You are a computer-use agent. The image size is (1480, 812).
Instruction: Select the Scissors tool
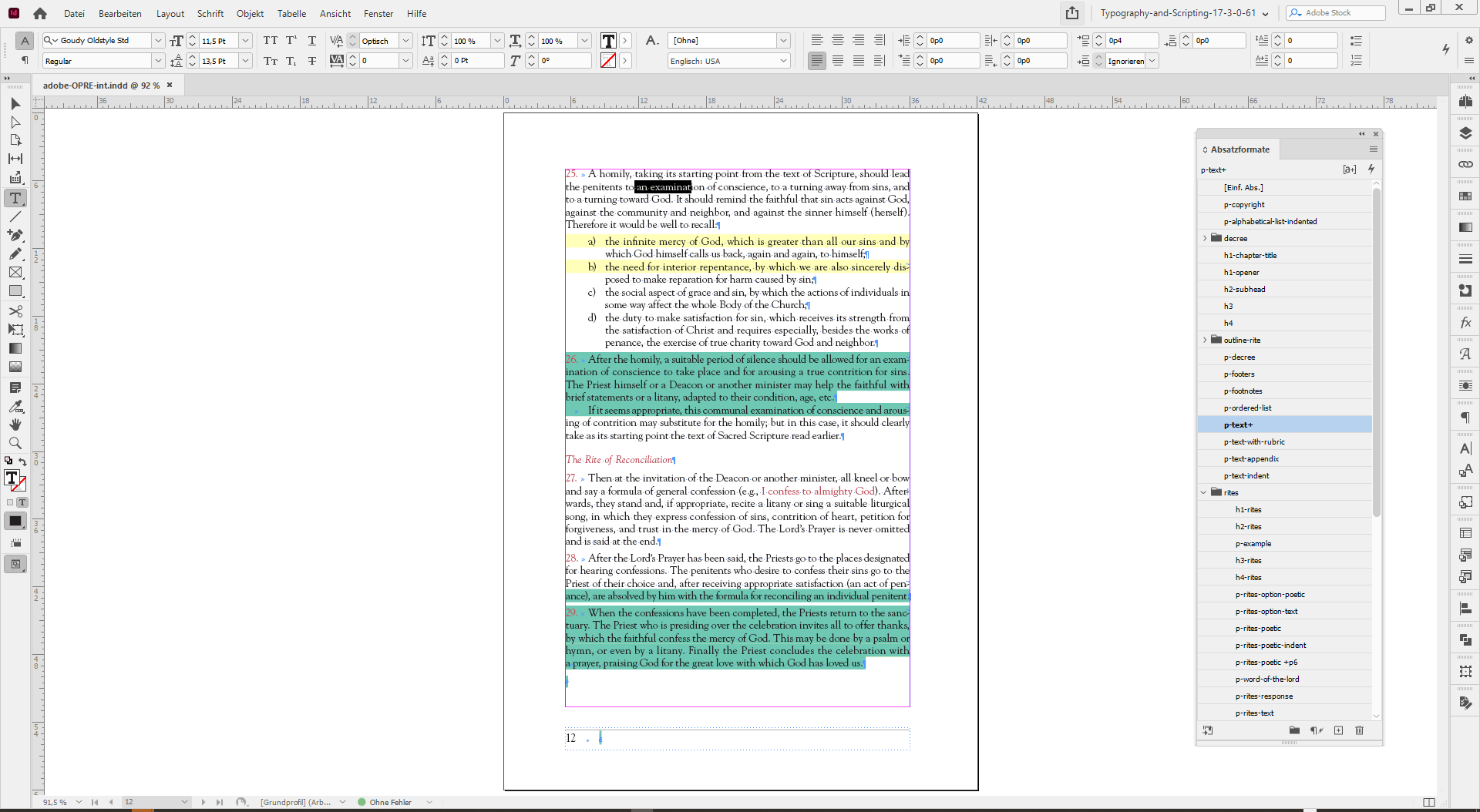tap(15, 311)
